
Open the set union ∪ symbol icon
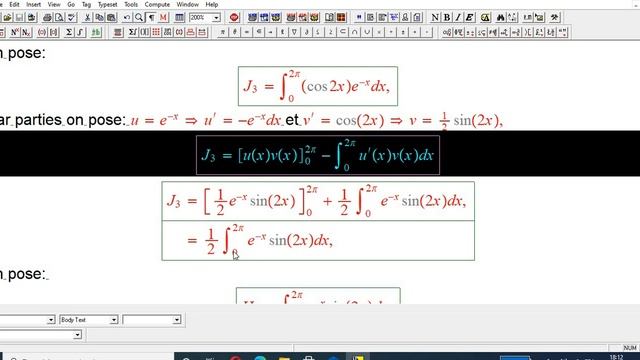point(367,32)
